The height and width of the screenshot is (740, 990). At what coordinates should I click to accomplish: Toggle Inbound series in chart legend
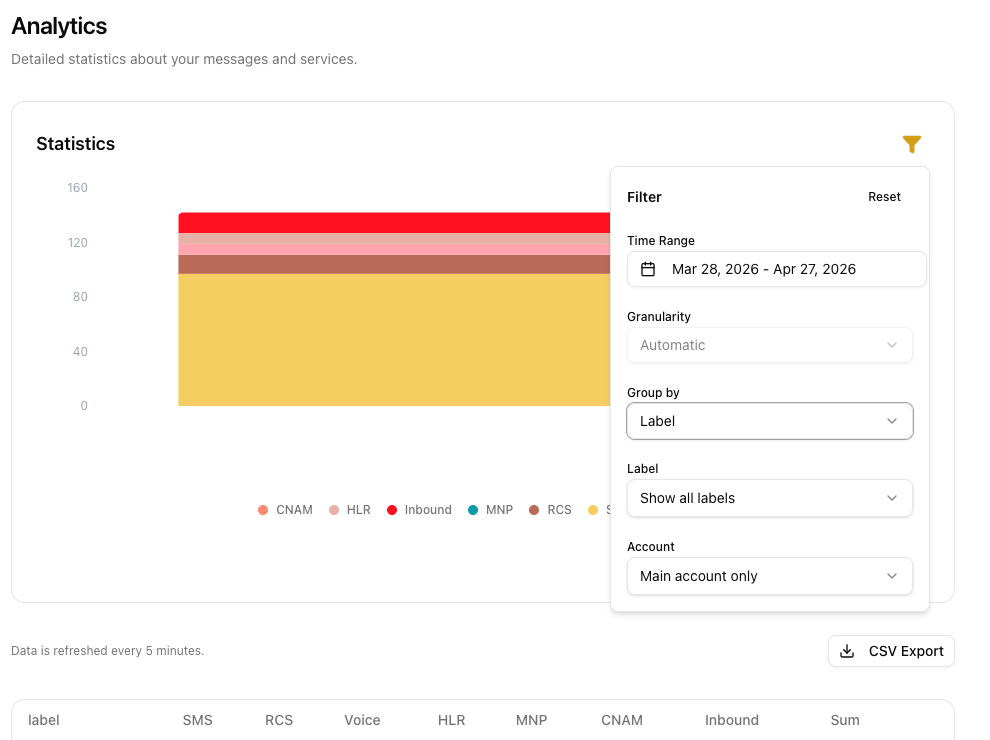(x=419, y=510)
